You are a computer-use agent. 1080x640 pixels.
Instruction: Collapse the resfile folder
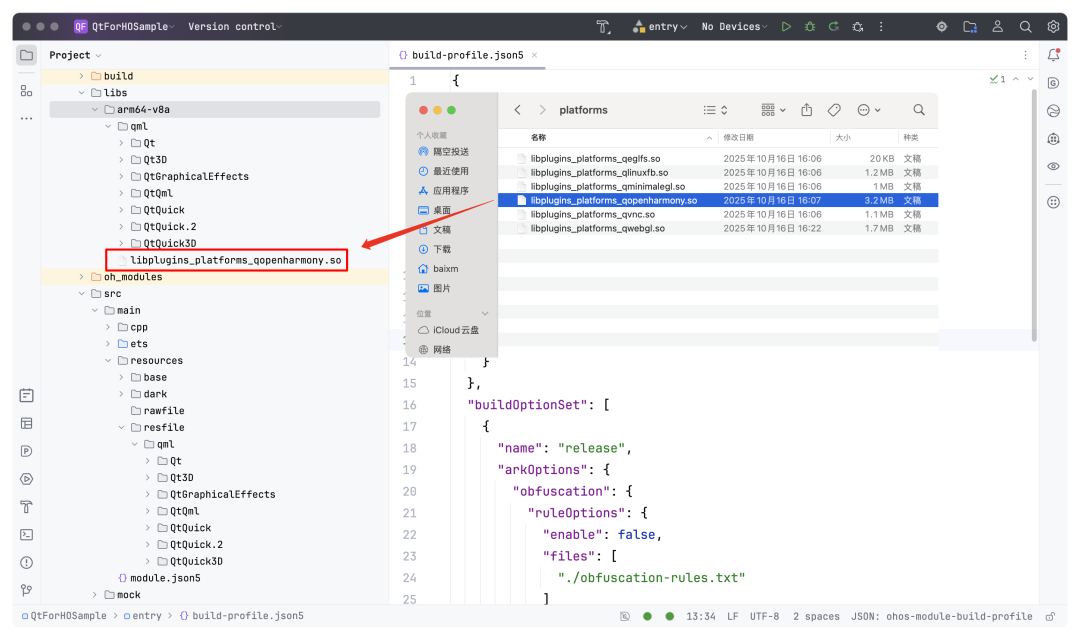(x=121, y=428)
